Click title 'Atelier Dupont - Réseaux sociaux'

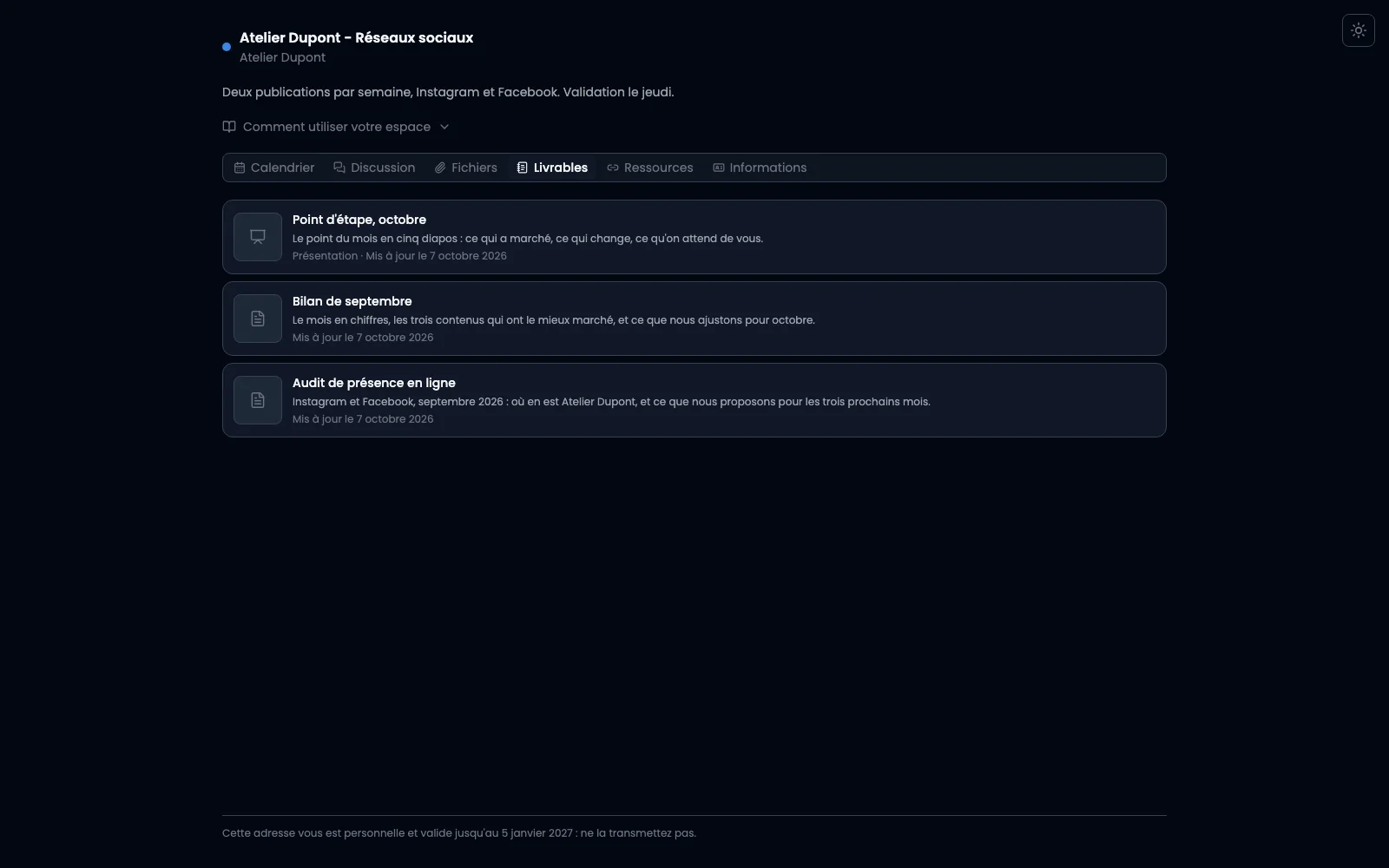click(x=356, y=37)
